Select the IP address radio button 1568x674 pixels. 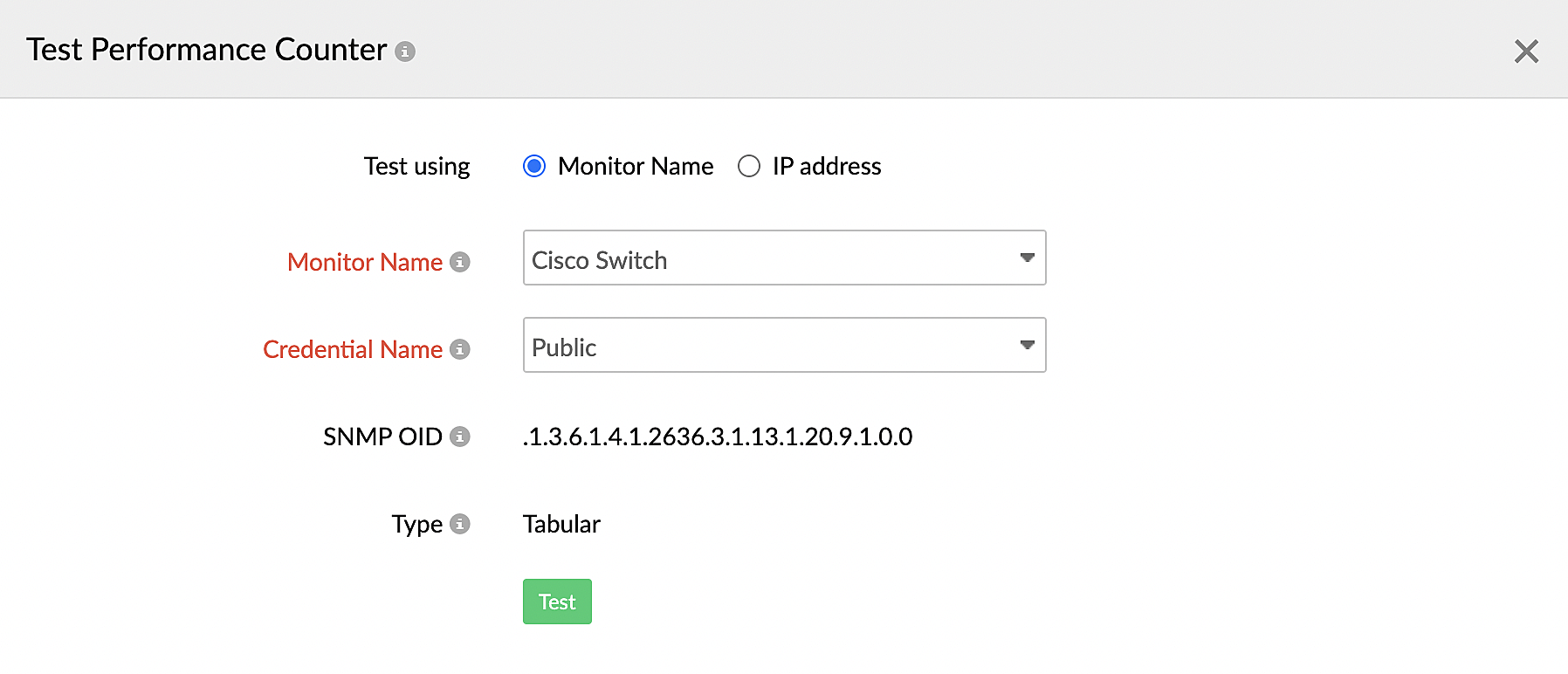click(749, 166)
